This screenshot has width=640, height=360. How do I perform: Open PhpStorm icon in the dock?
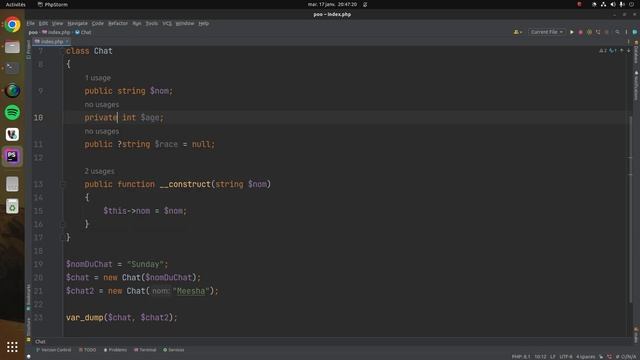point(12,156)
